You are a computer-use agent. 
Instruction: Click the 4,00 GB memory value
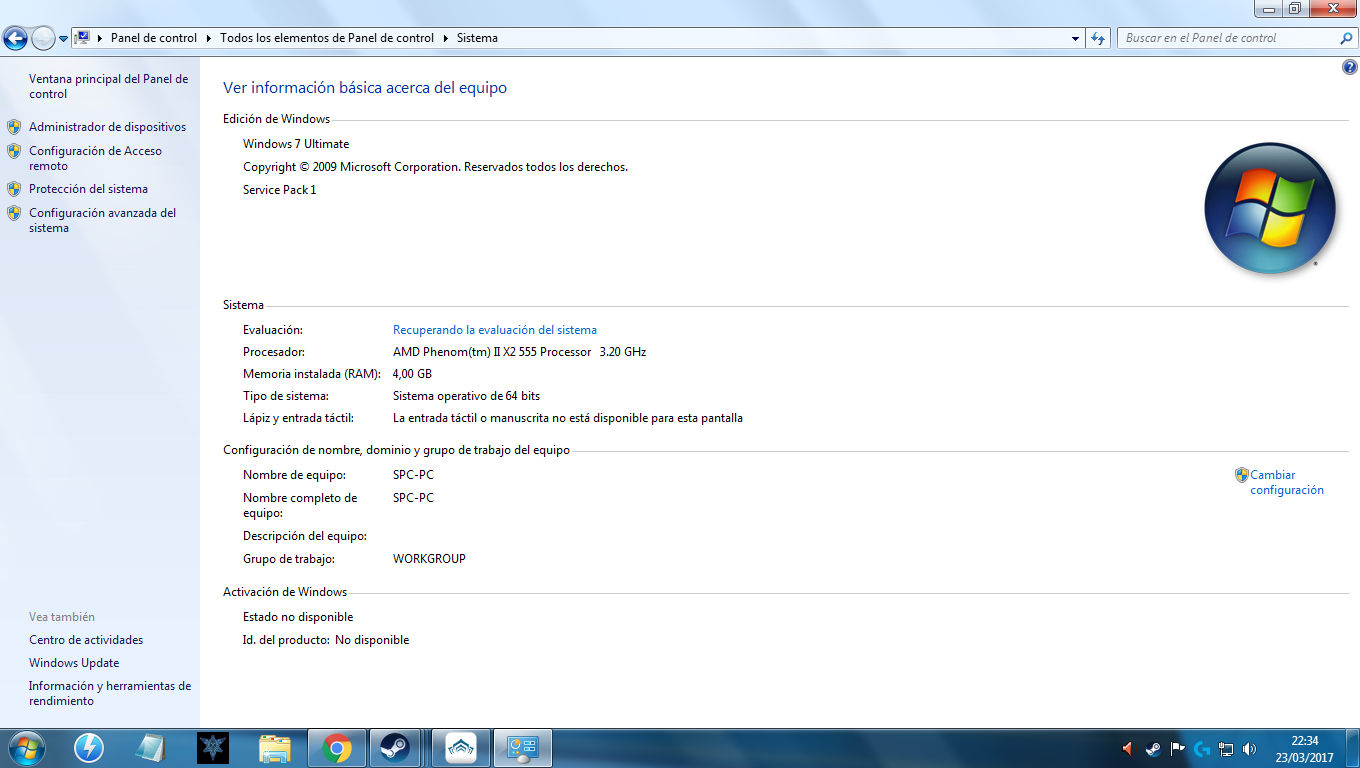[412, 374]
